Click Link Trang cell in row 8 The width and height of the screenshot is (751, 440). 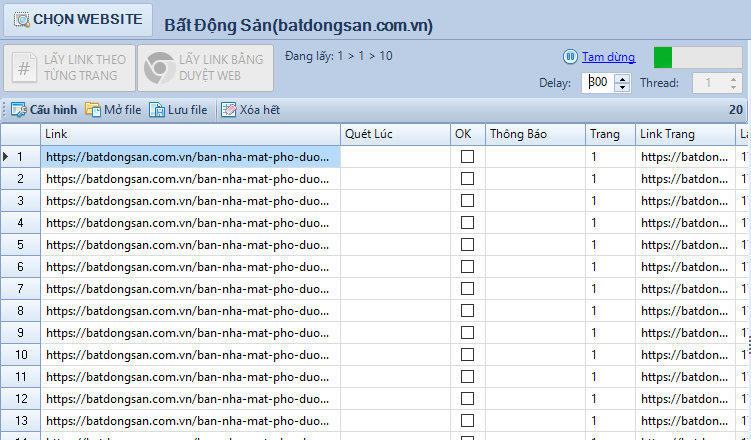point(685,311)
